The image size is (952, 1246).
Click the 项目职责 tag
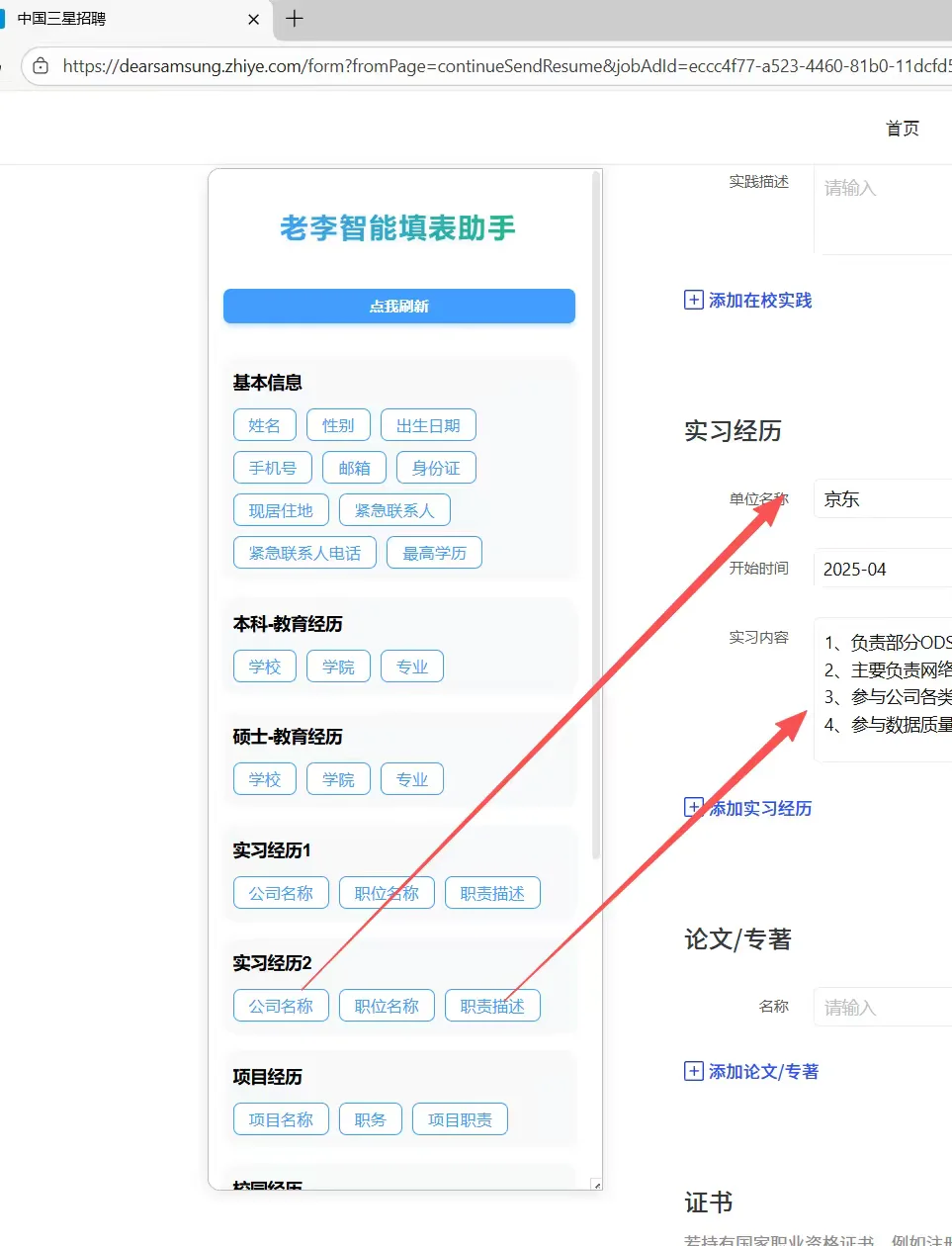460,1119
